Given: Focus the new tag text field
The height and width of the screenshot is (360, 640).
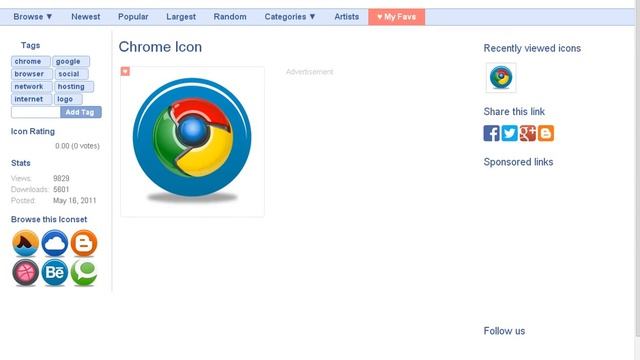Looking at the screenshot, I should pos(36,112).
